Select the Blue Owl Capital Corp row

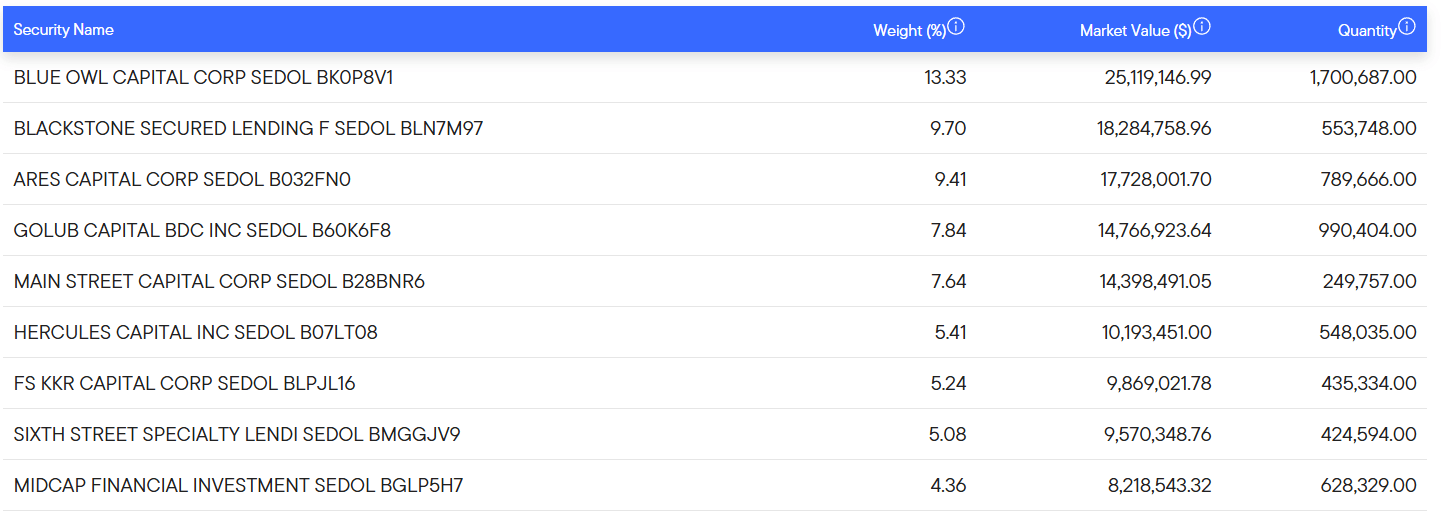(203, 77)
